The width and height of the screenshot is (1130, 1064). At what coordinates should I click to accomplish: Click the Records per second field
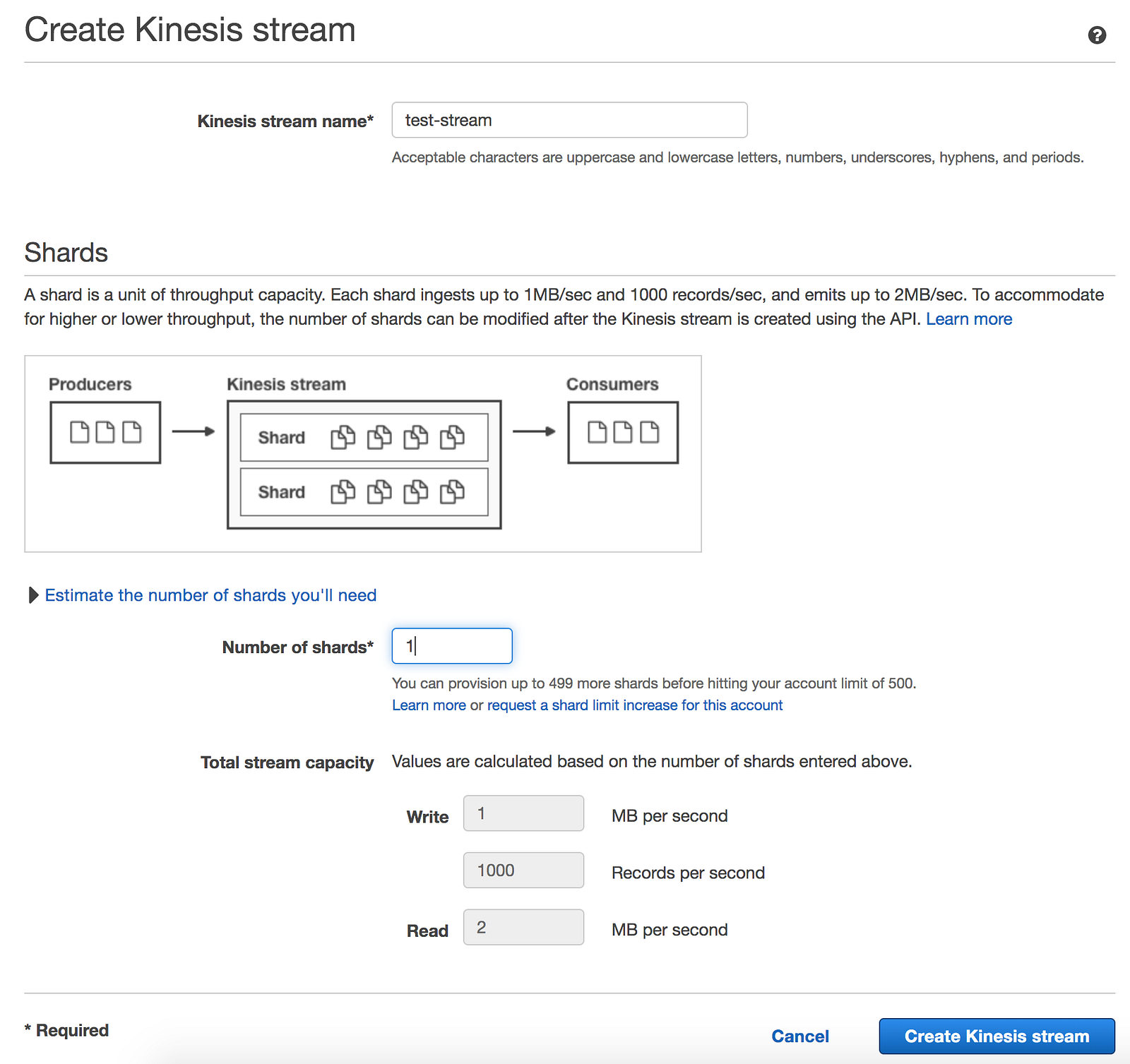click(x=523, y=870)
